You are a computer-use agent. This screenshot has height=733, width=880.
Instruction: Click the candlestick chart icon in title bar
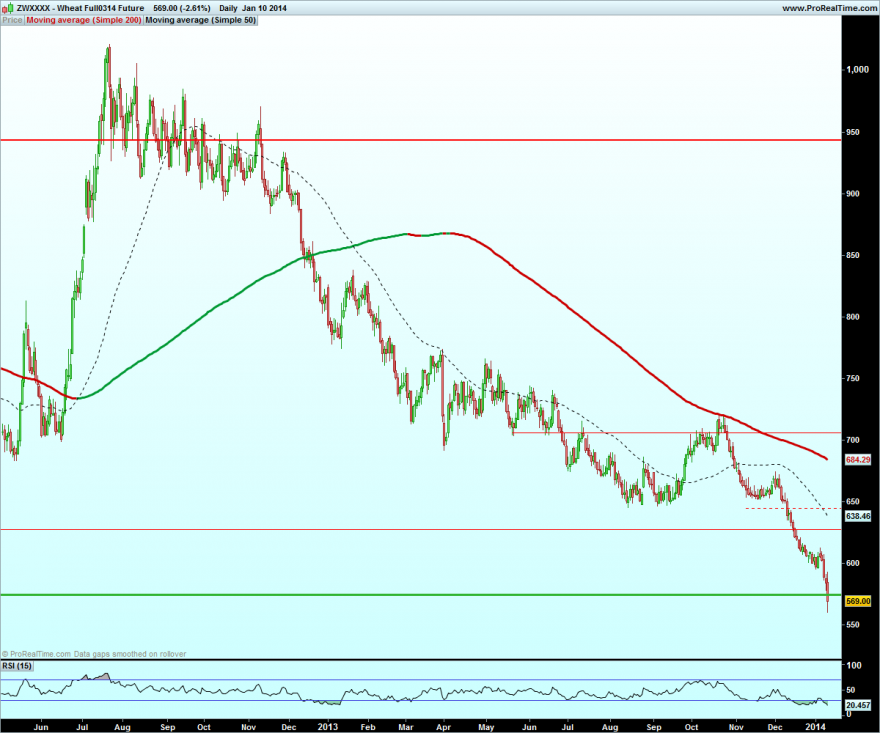pyautogui.click(x=8, y=8)
